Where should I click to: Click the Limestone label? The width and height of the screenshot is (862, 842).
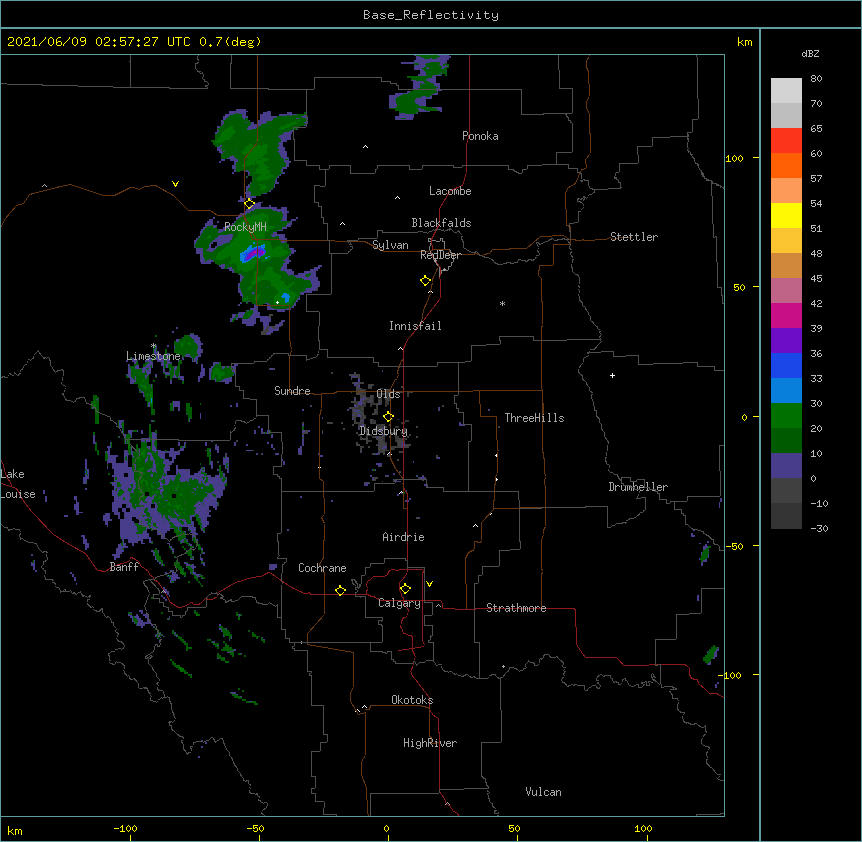[153, 356]
